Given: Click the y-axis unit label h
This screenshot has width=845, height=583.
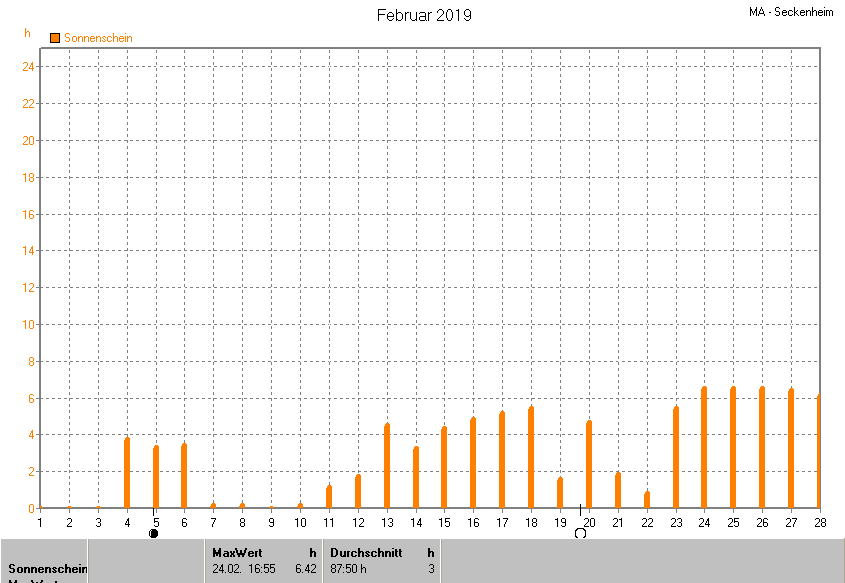Looking at the screenshot, I should (x=27, y=33).
